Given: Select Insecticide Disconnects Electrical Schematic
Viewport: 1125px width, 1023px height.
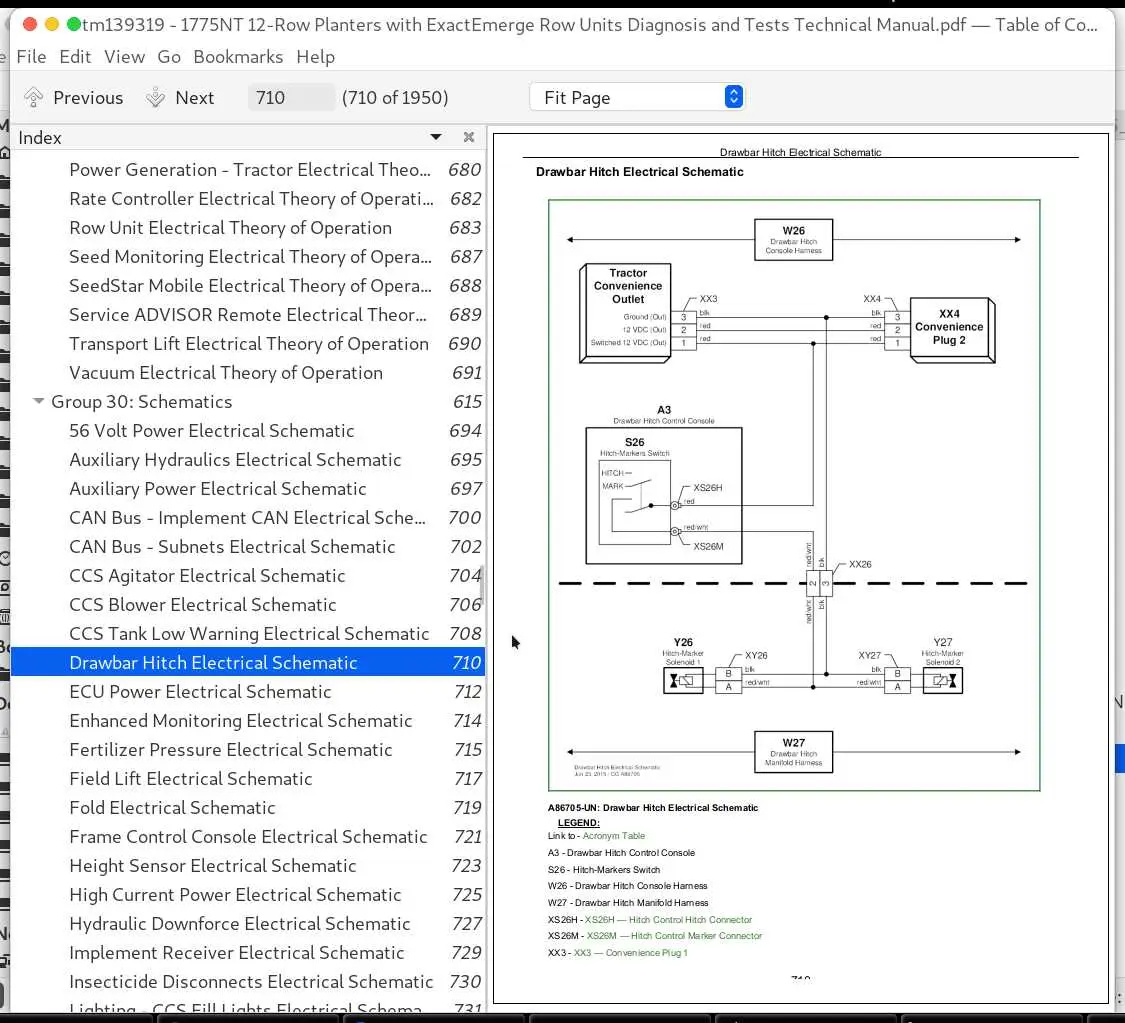Looking at the screenshot, I should (x=248, y=981).
